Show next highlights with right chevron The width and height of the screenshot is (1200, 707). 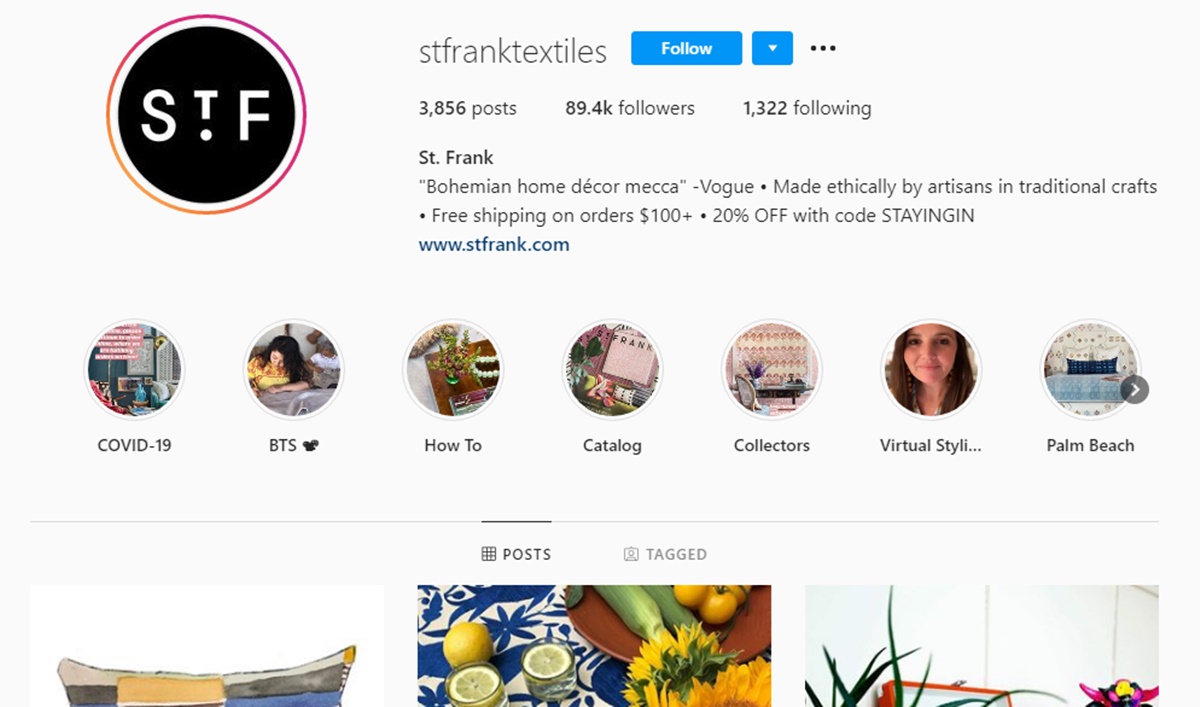(x=1134, y=389)
